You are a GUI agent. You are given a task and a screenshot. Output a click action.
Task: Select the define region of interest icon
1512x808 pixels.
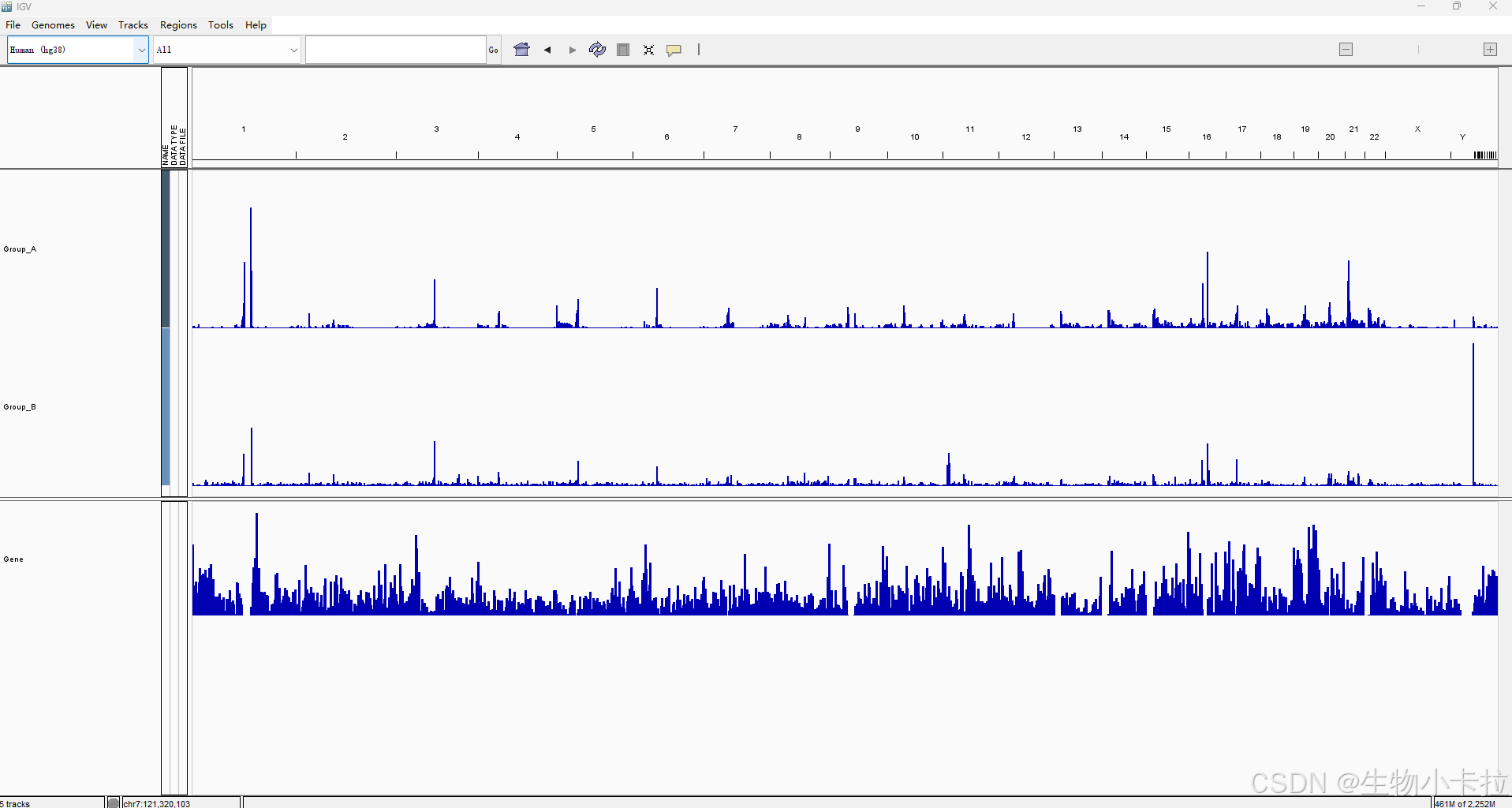coord(623,49)
